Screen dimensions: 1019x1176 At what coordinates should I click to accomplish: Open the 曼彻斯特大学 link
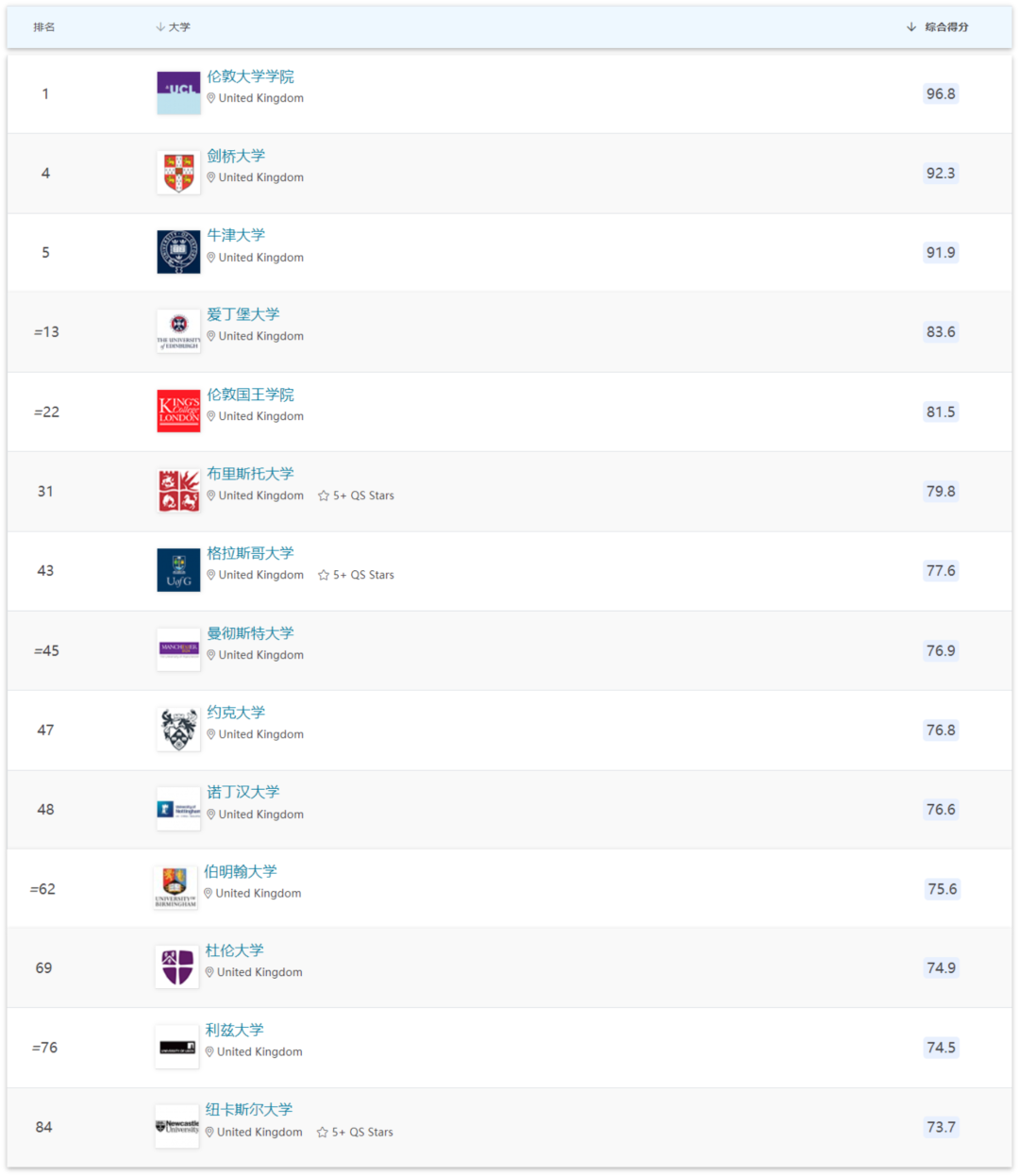[251, 633]
